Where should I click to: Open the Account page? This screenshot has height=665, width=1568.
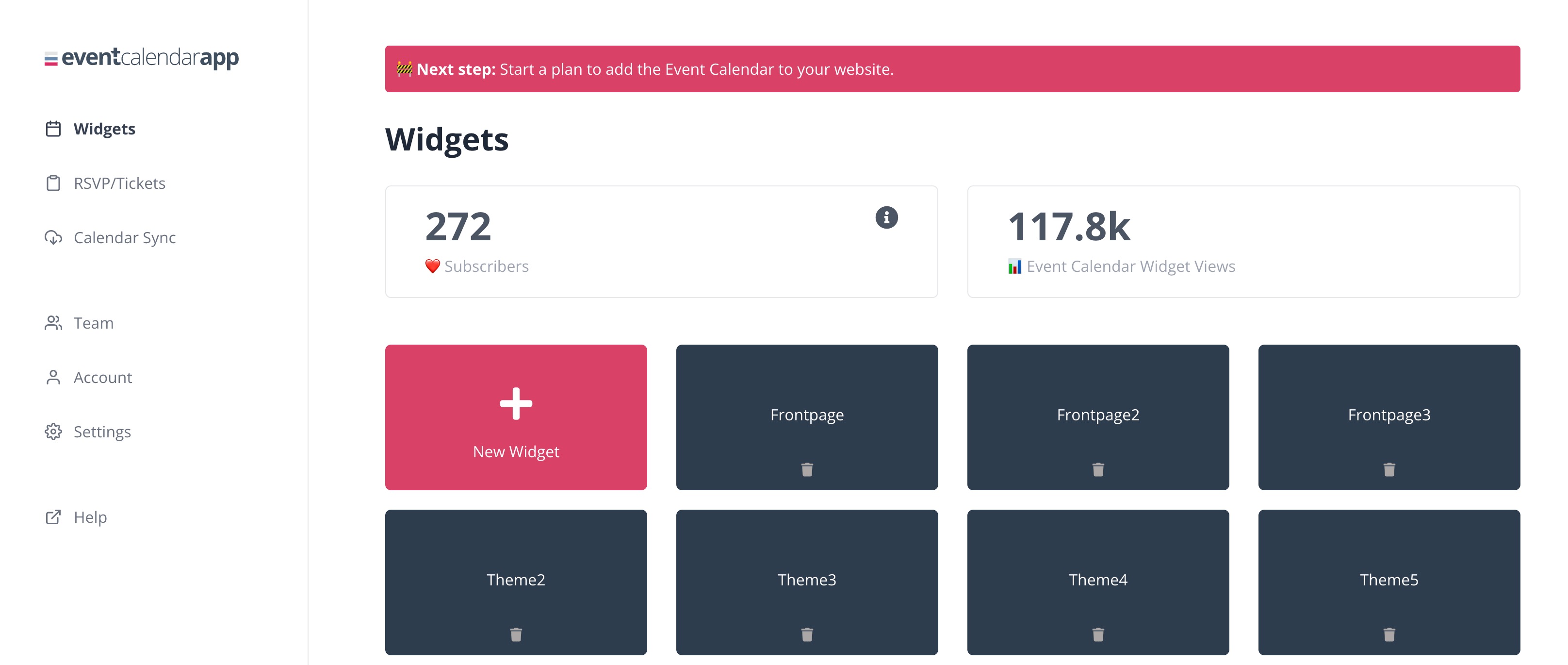(88, 378)
